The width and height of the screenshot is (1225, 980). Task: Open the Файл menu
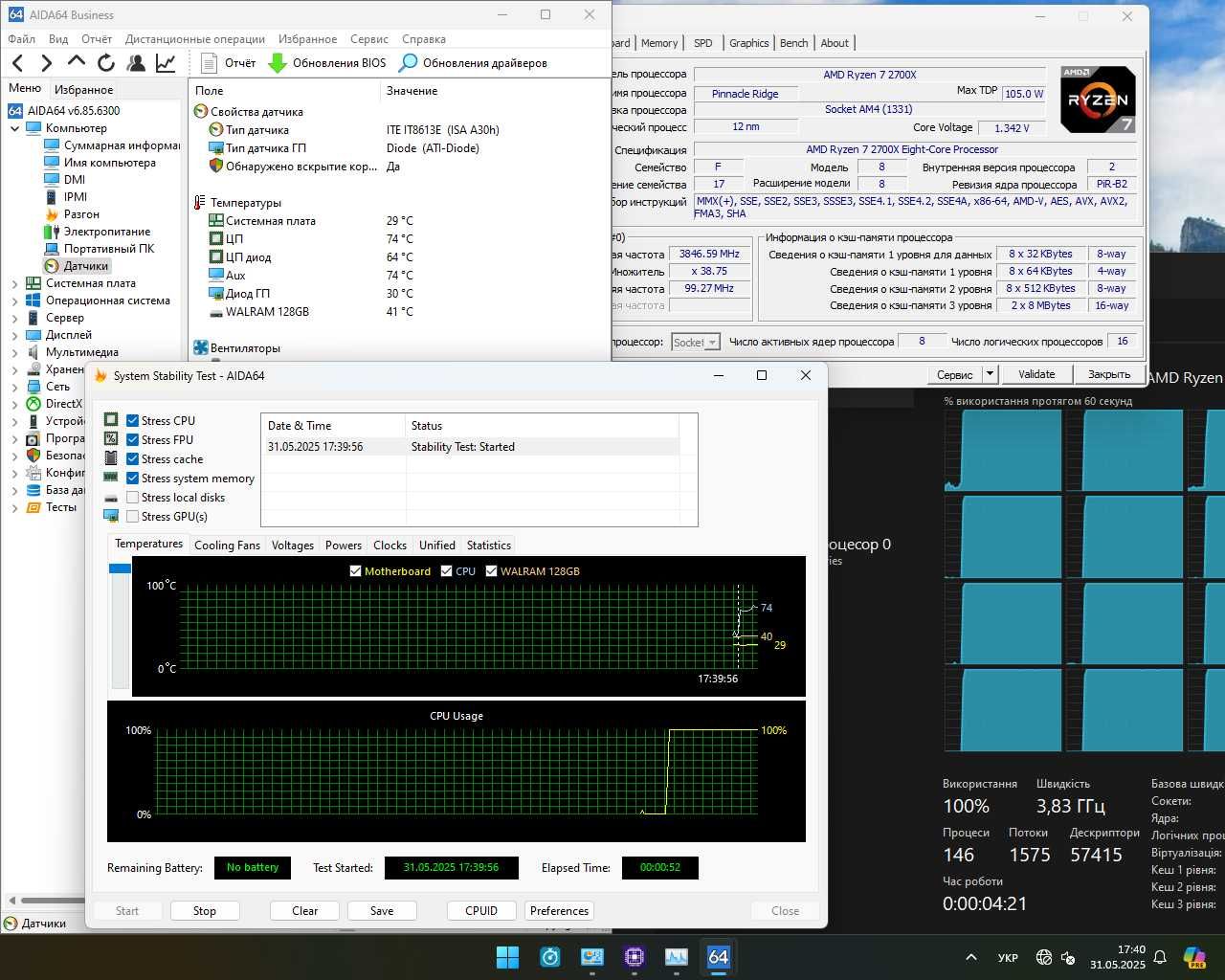pos(22,39)
